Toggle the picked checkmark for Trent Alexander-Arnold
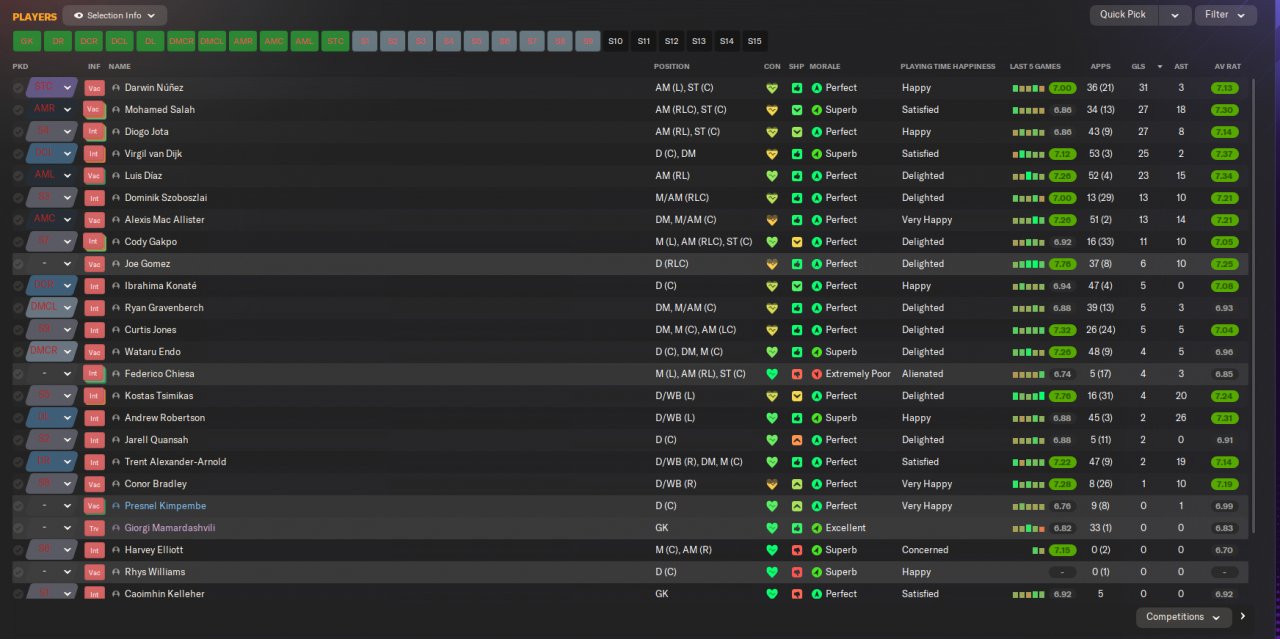This screenshot has height=639, width=1280. (18, 462)
